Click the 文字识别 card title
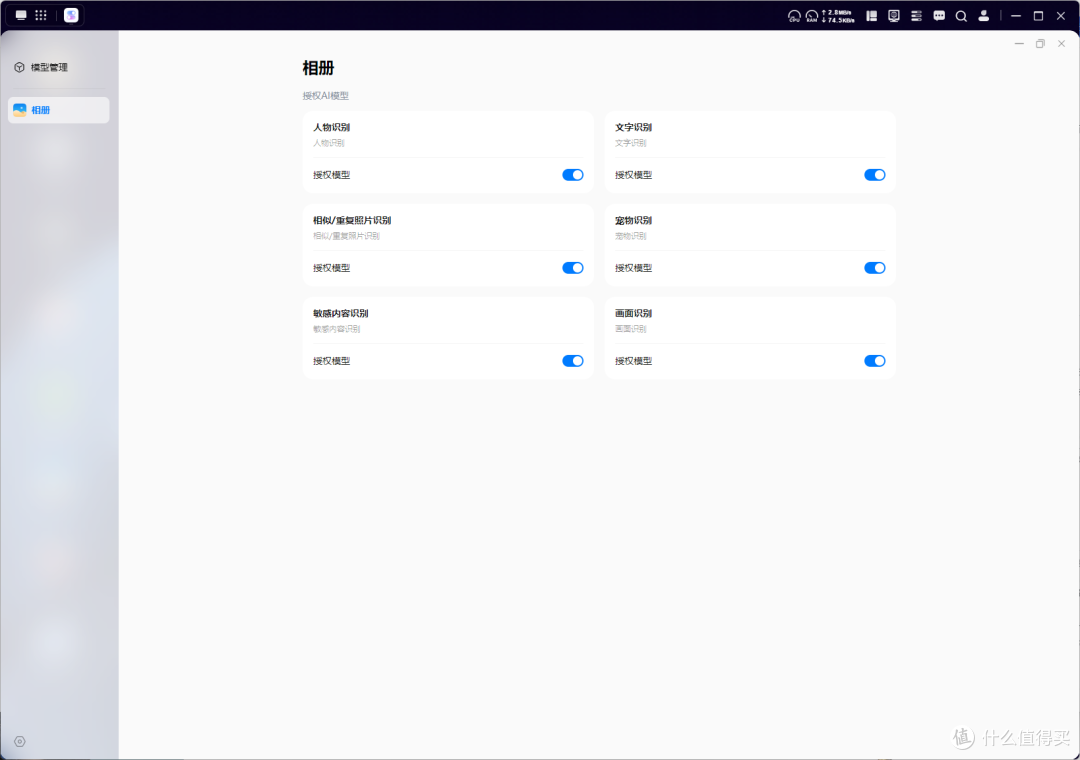Screen dimensions: 1080x760 [x=633, y=127]
